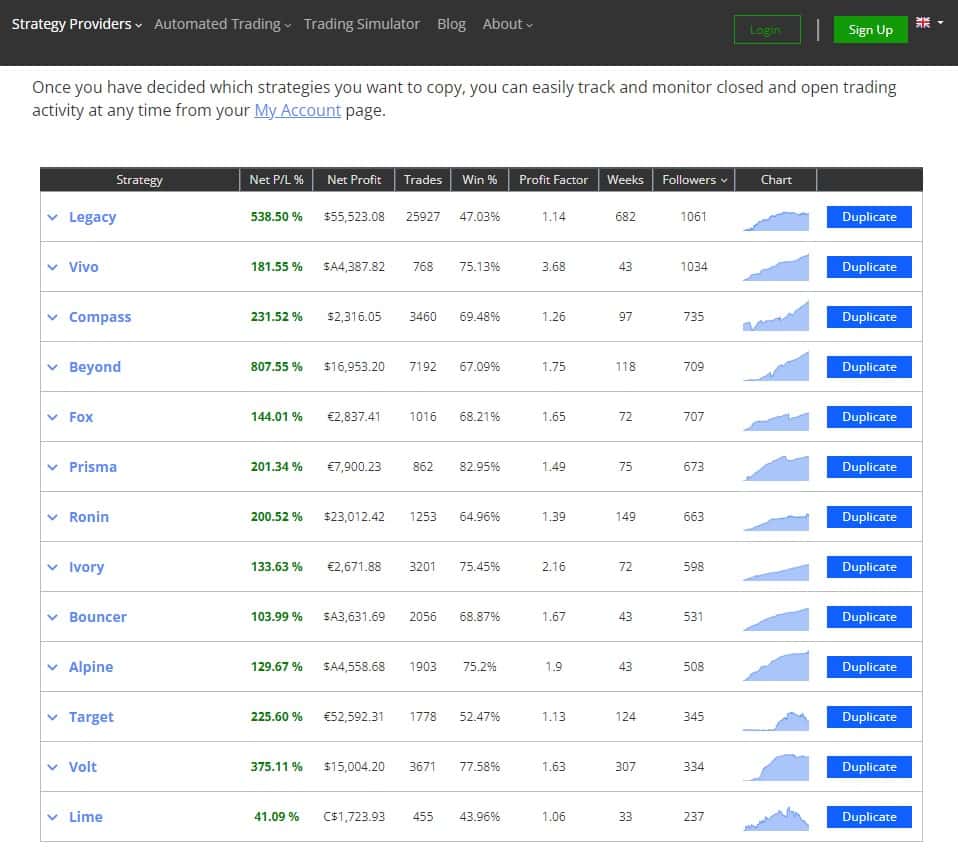Click the Login button
Image resolution: width=958 pixels, height=855 pixels.
tap(767, 29)
